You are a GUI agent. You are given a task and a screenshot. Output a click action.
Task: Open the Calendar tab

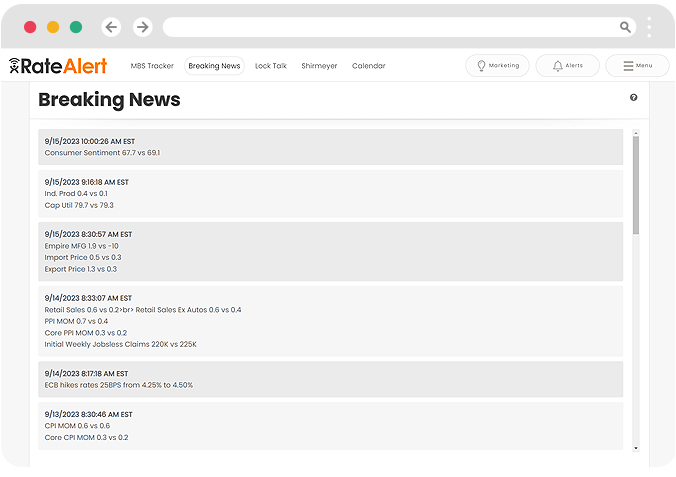[369, 66]
